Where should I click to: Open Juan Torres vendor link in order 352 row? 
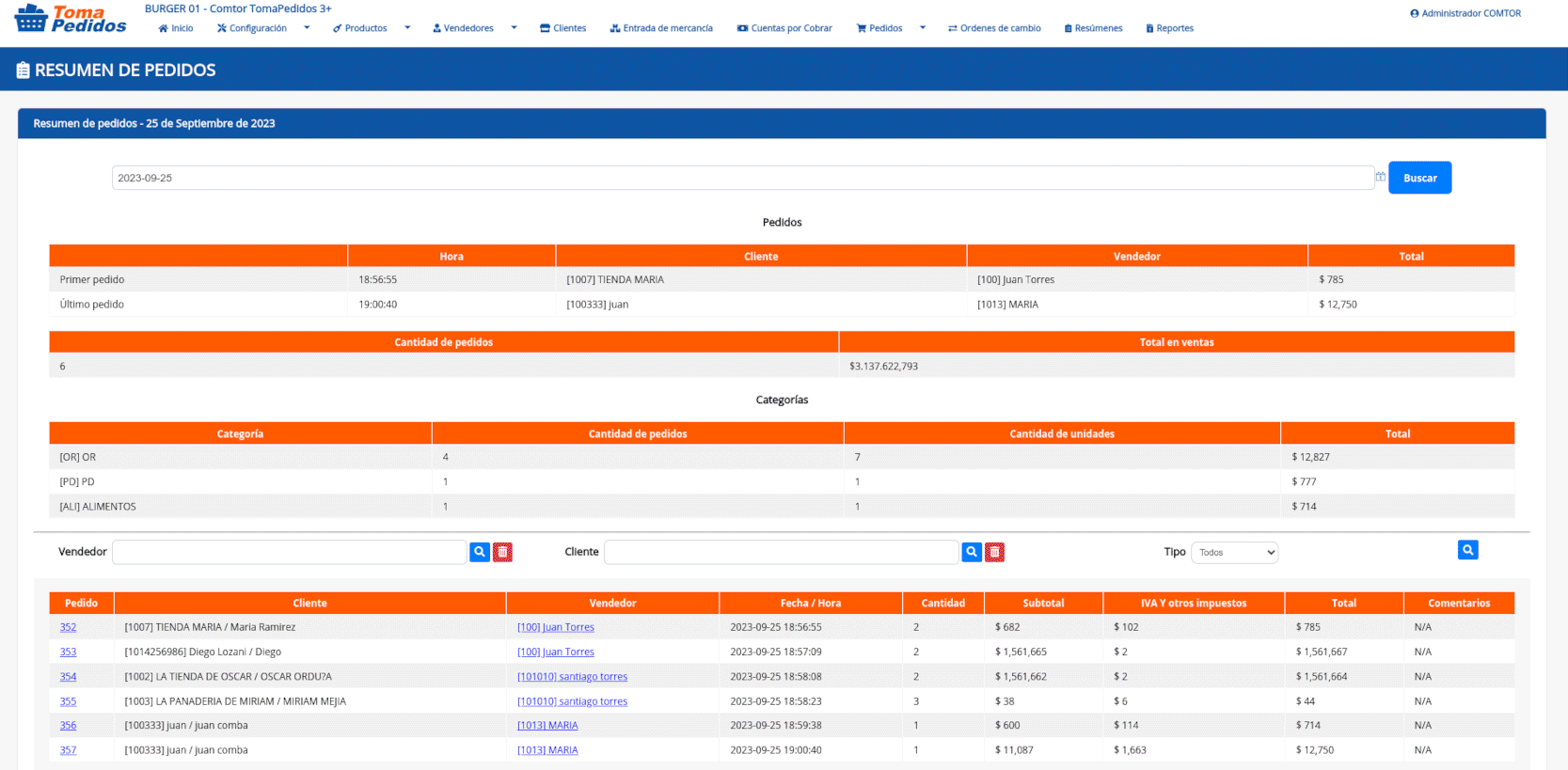[555, 627]
